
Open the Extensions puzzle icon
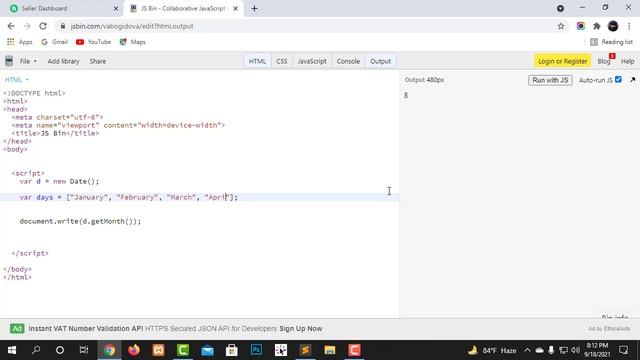(597, 26)
